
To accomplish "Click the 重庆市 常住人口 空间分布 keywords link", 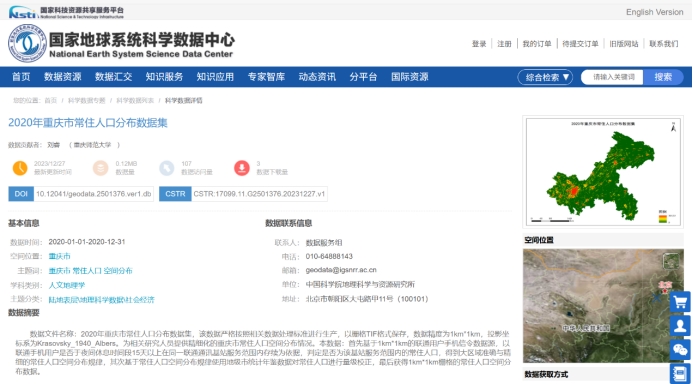I will click(90, 271).
